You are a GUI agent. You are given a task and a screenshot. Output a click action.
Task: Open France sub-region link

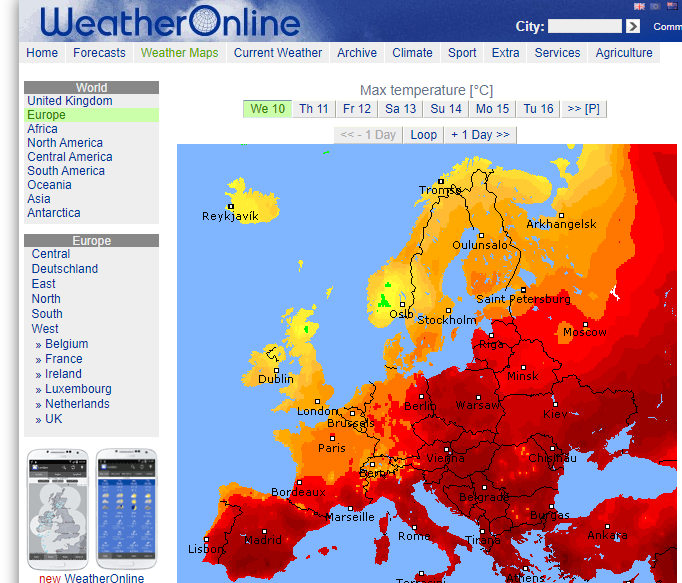[64, 359]
